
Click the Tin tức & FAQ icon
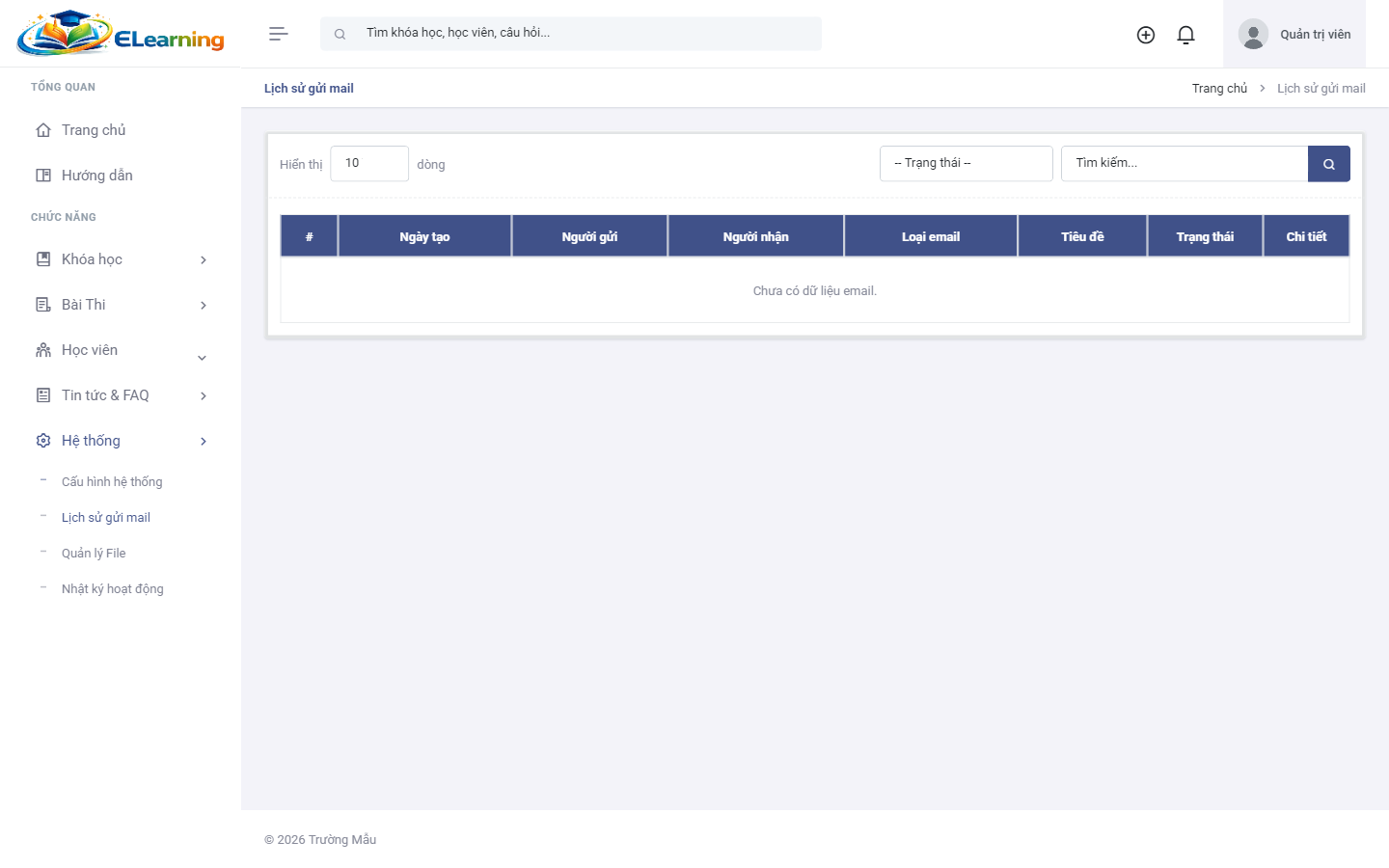point(43,395)
